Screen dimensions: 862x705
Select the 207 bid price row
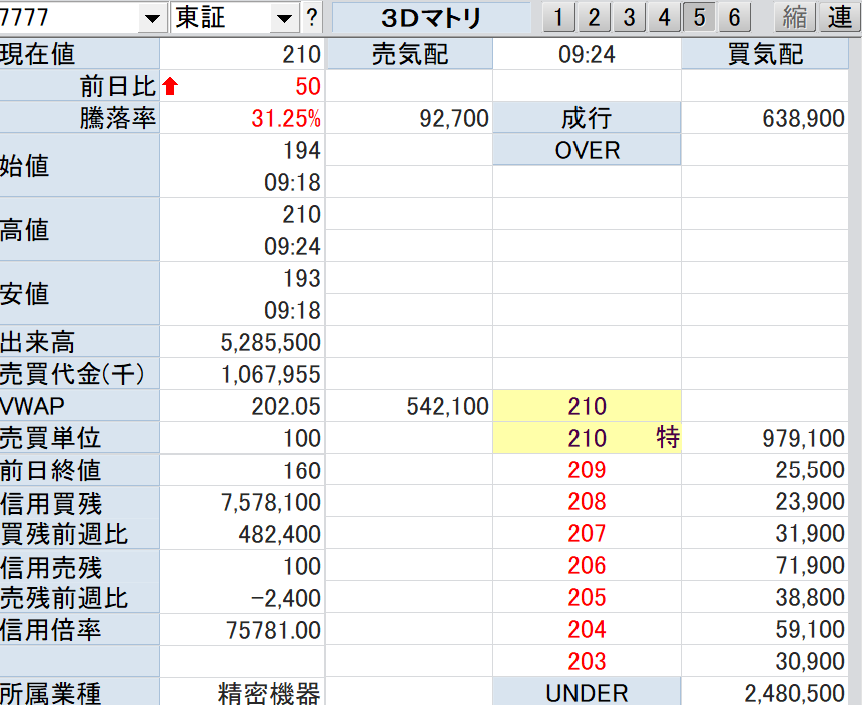point(587,533)
